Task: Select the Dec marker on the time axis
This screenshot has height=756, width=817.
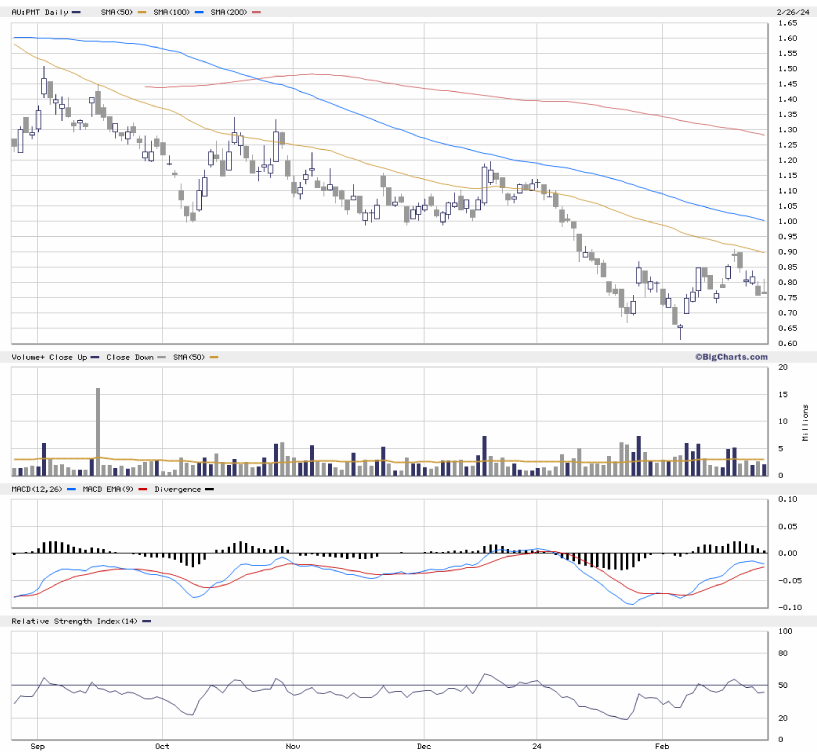Action: pyautogui.click(x=423, y=746)
